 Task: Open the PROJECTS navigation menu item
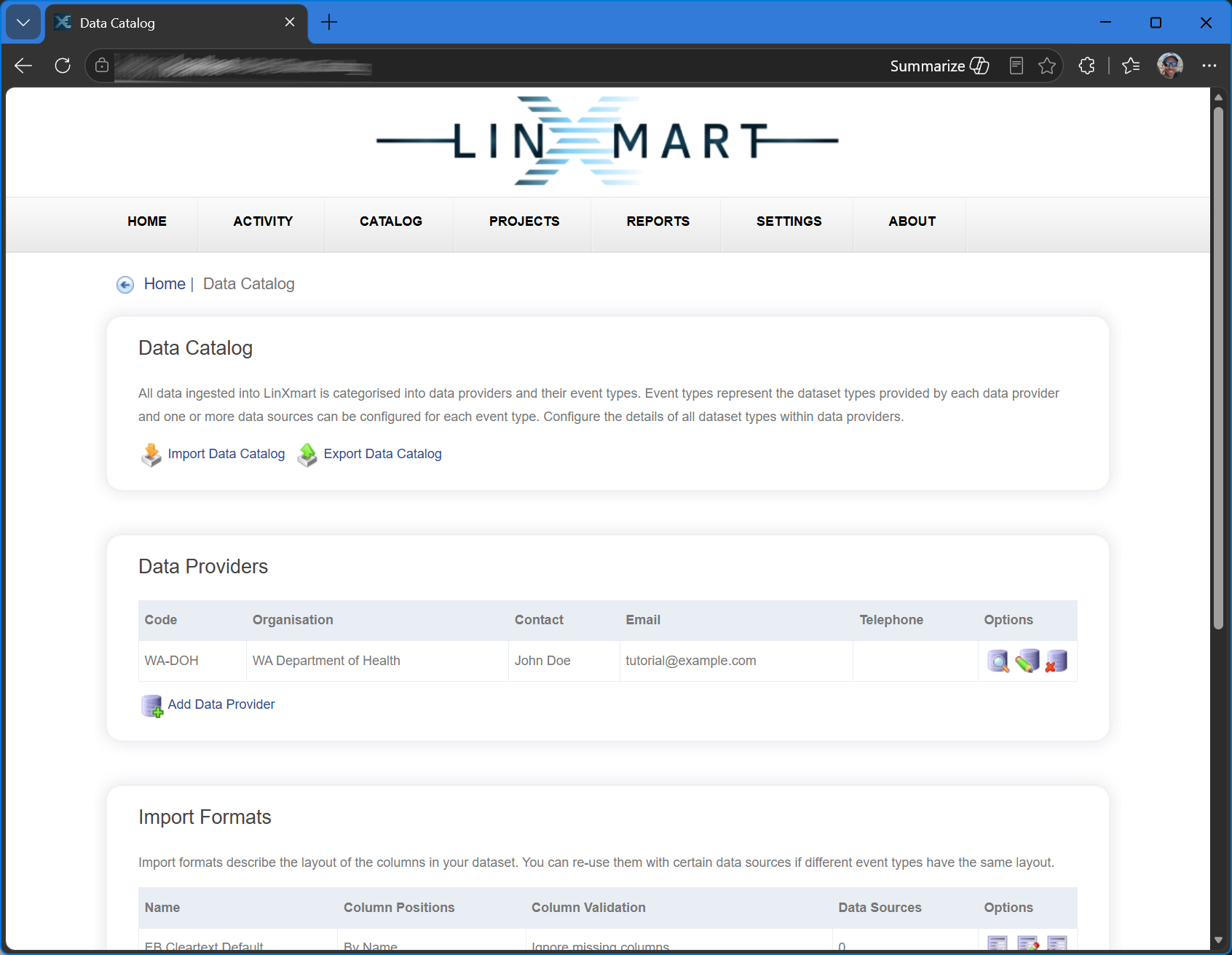click(x=524, y=221)
